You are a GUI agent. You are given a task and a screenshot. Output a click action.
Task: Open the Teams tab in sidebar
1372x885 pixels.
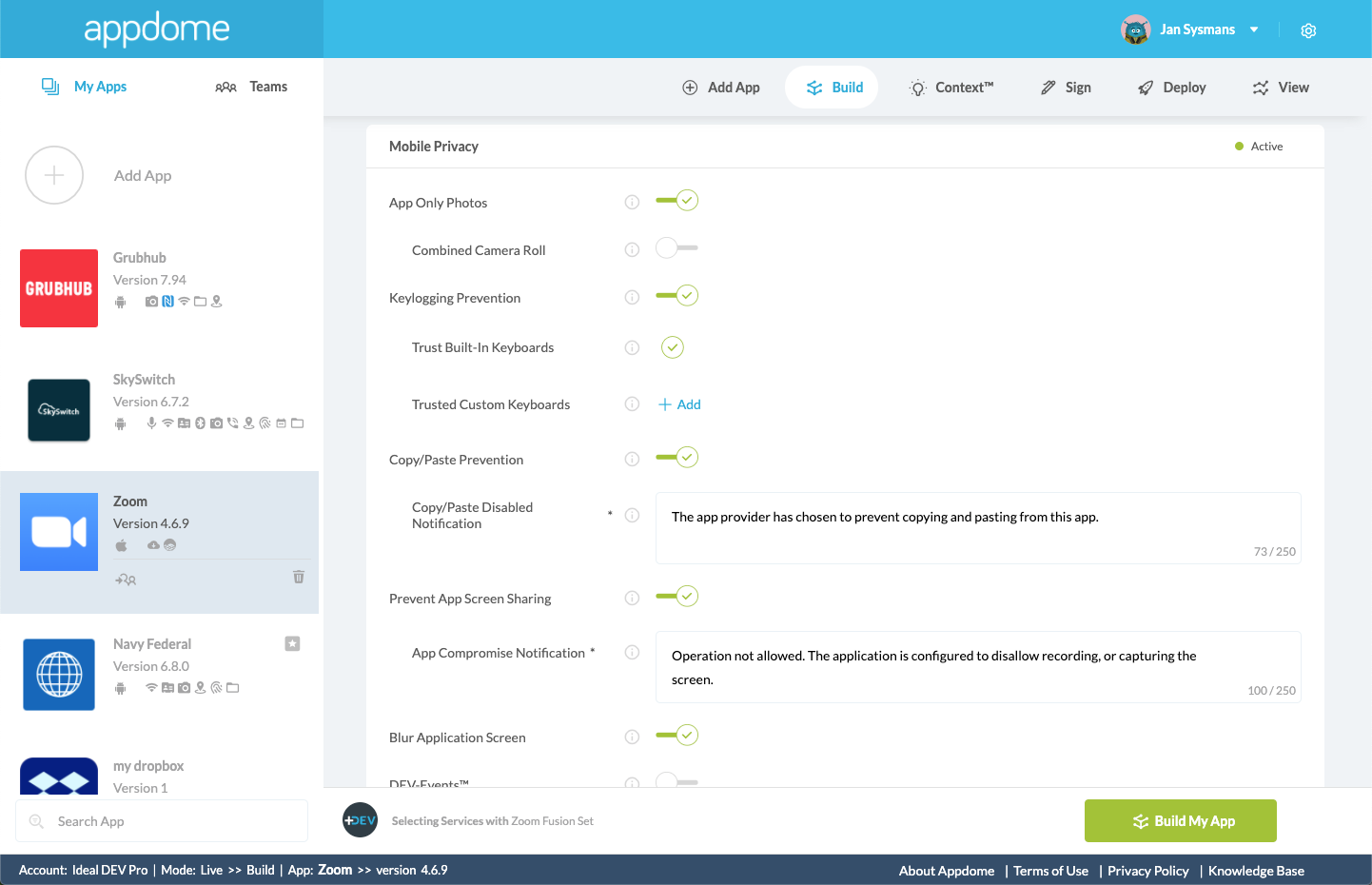pos(252,87)
